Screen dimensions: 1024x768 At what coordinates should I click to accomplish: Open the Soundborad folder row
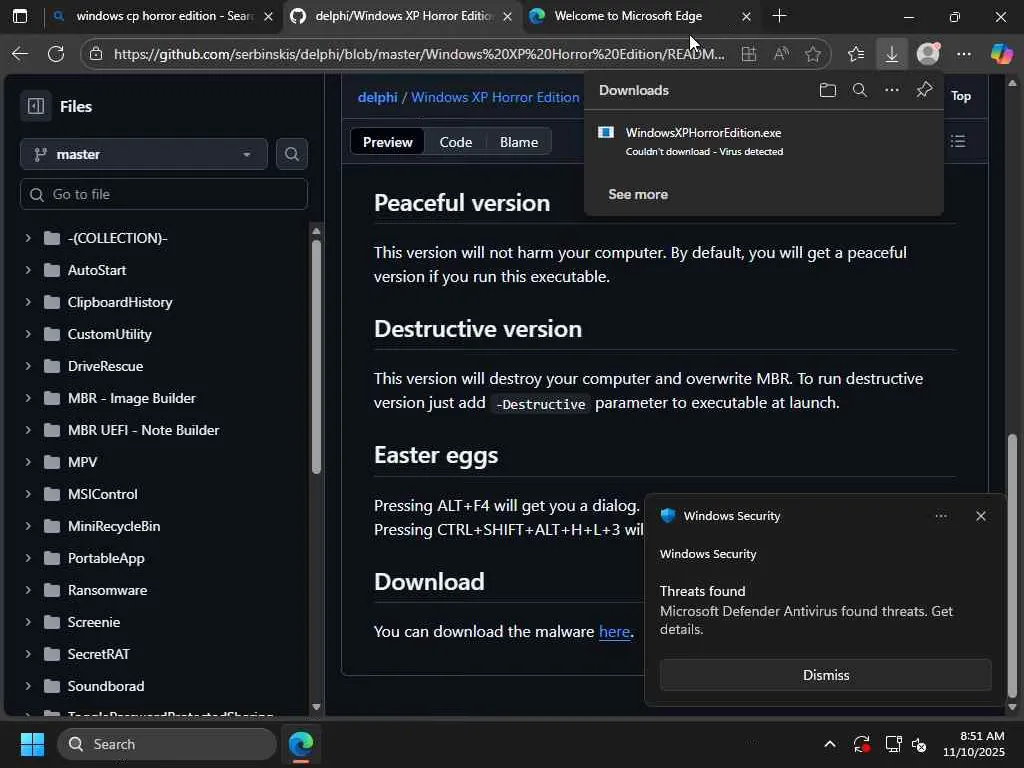(164, 686)
